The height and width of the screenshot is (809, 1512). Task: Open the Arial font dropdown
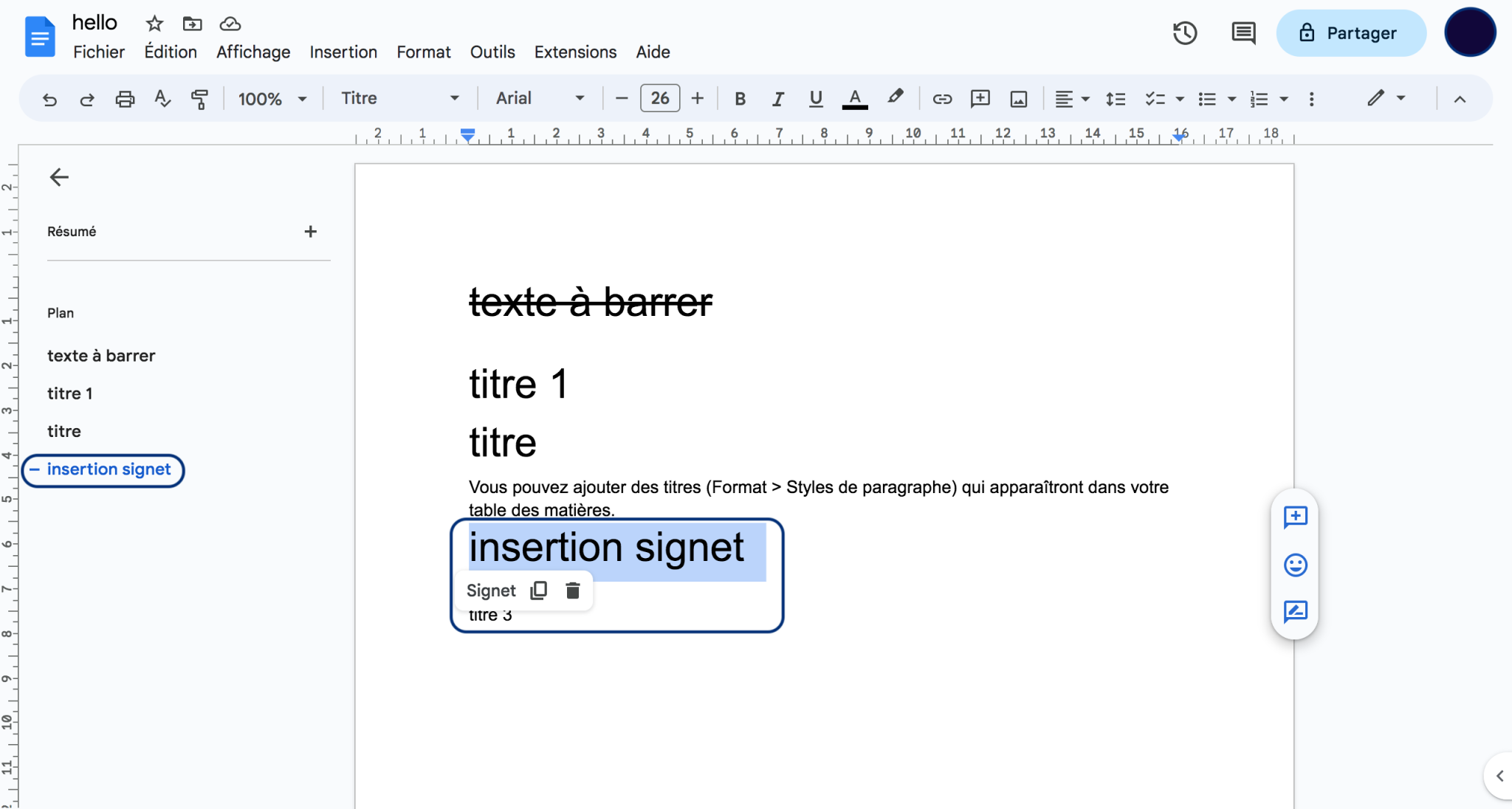[x=540, y=98]
